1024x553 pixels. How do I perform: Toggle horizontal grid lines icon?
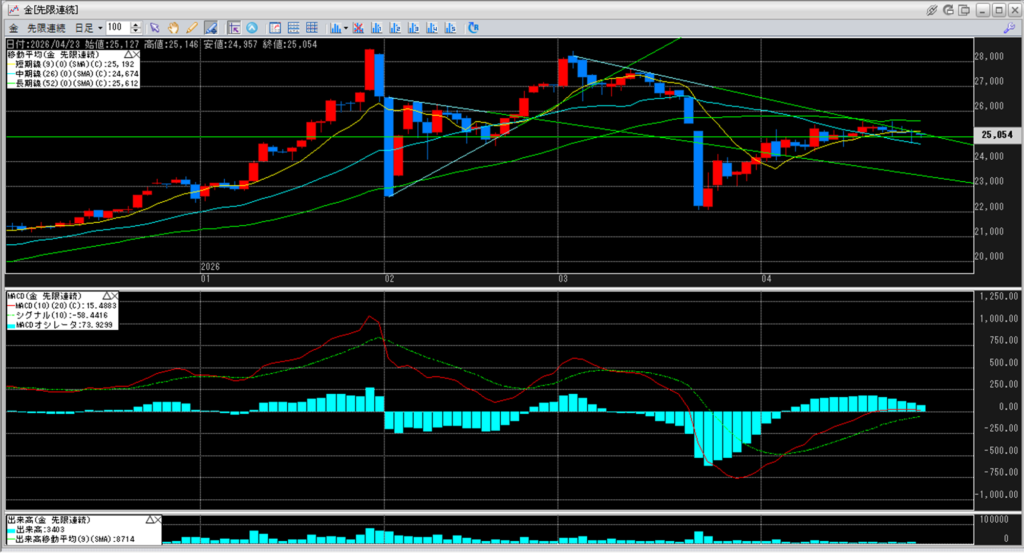point(293,28)
